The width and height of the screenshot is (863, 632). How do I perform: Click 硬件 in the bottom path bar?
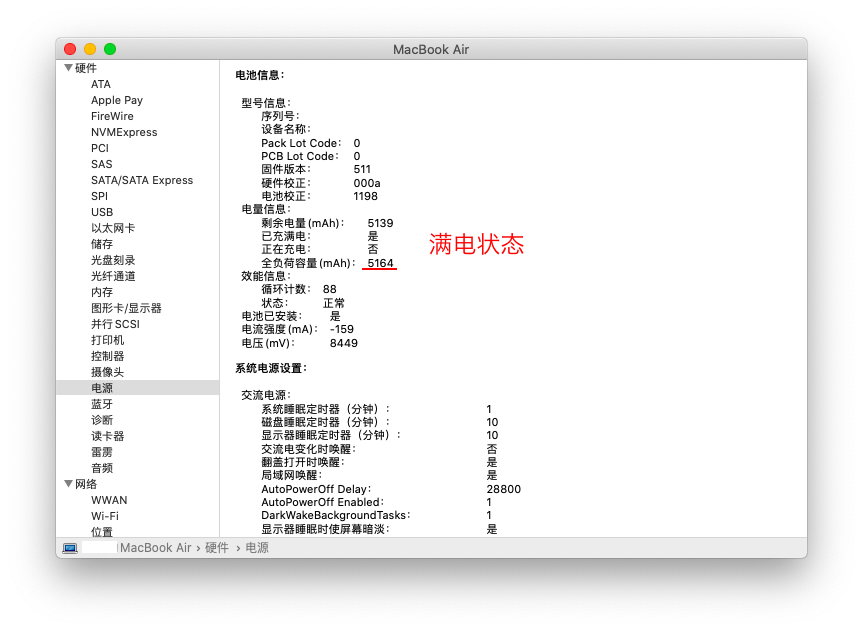216,548
